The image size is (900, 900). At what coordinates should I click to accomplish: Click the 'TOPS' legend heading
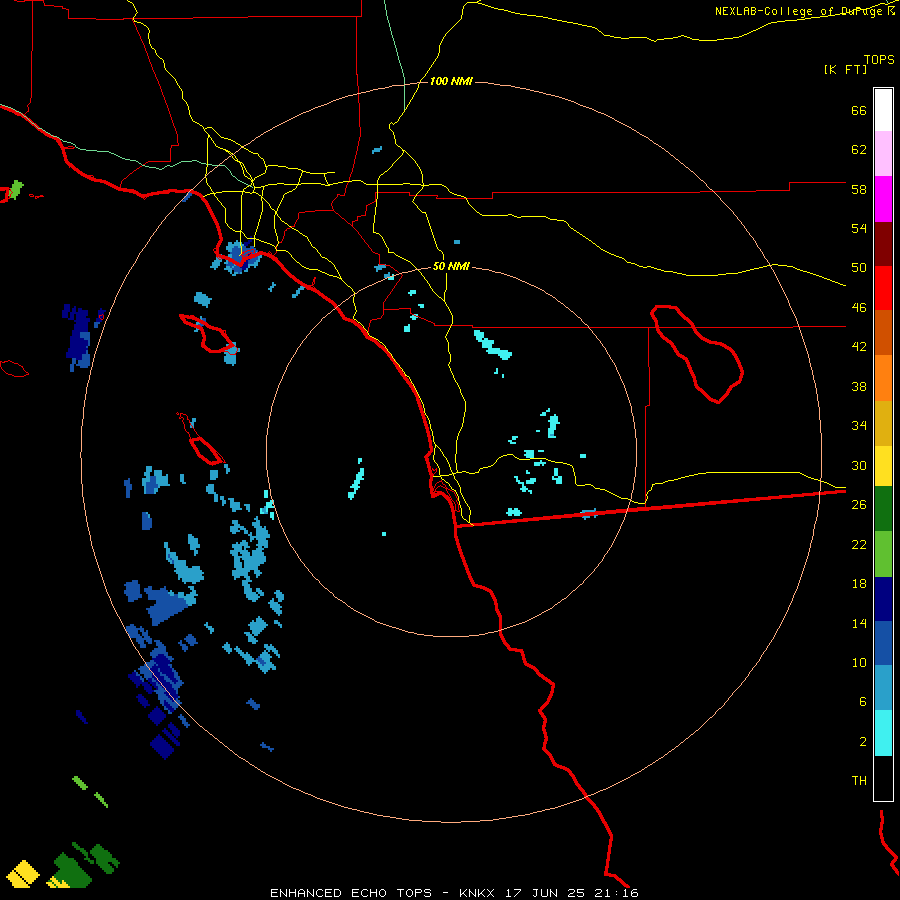pyautogui.click(x=879, y=60)
